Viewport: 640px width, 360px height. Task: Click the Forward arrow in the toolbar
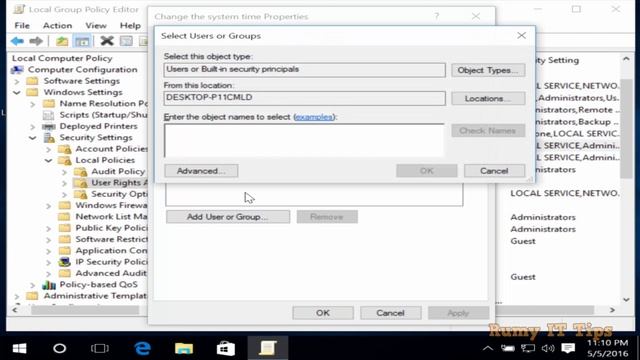click(x=36, y=41)
